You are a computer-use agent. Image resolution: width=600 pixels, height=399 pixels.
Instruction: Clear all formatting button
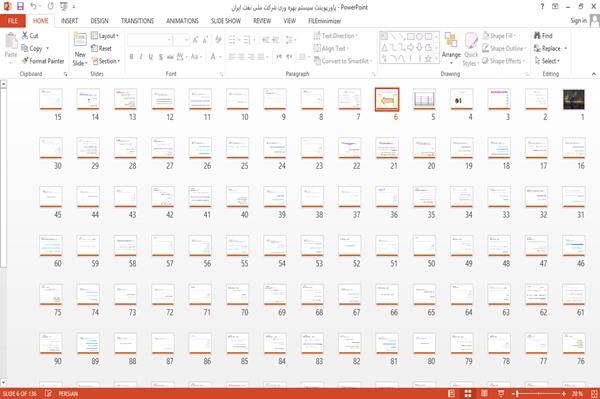(218, 39)
